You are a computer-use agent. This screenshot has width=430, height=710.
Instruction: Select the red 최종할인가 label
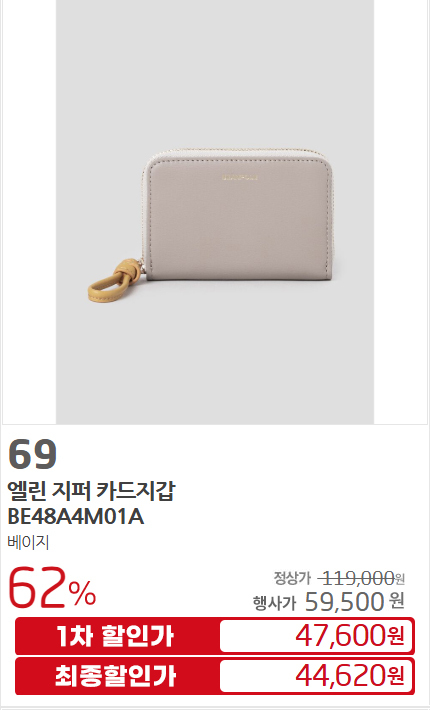click(116, 676)
